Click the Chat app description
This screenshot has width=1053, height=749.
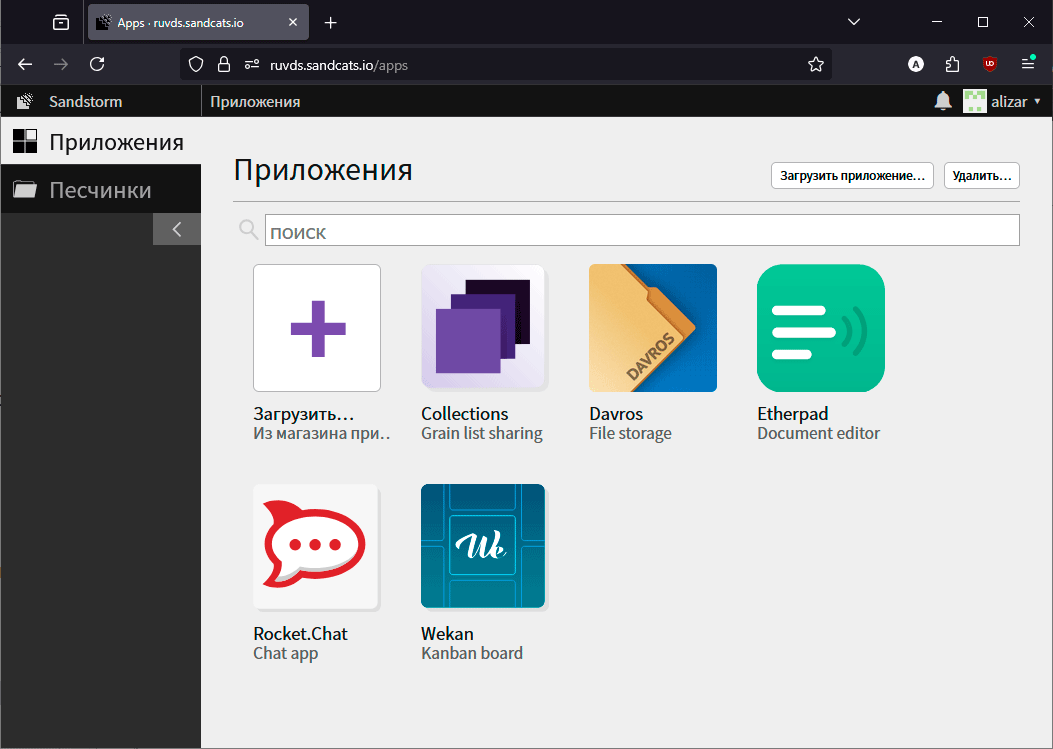coord(285,653)
